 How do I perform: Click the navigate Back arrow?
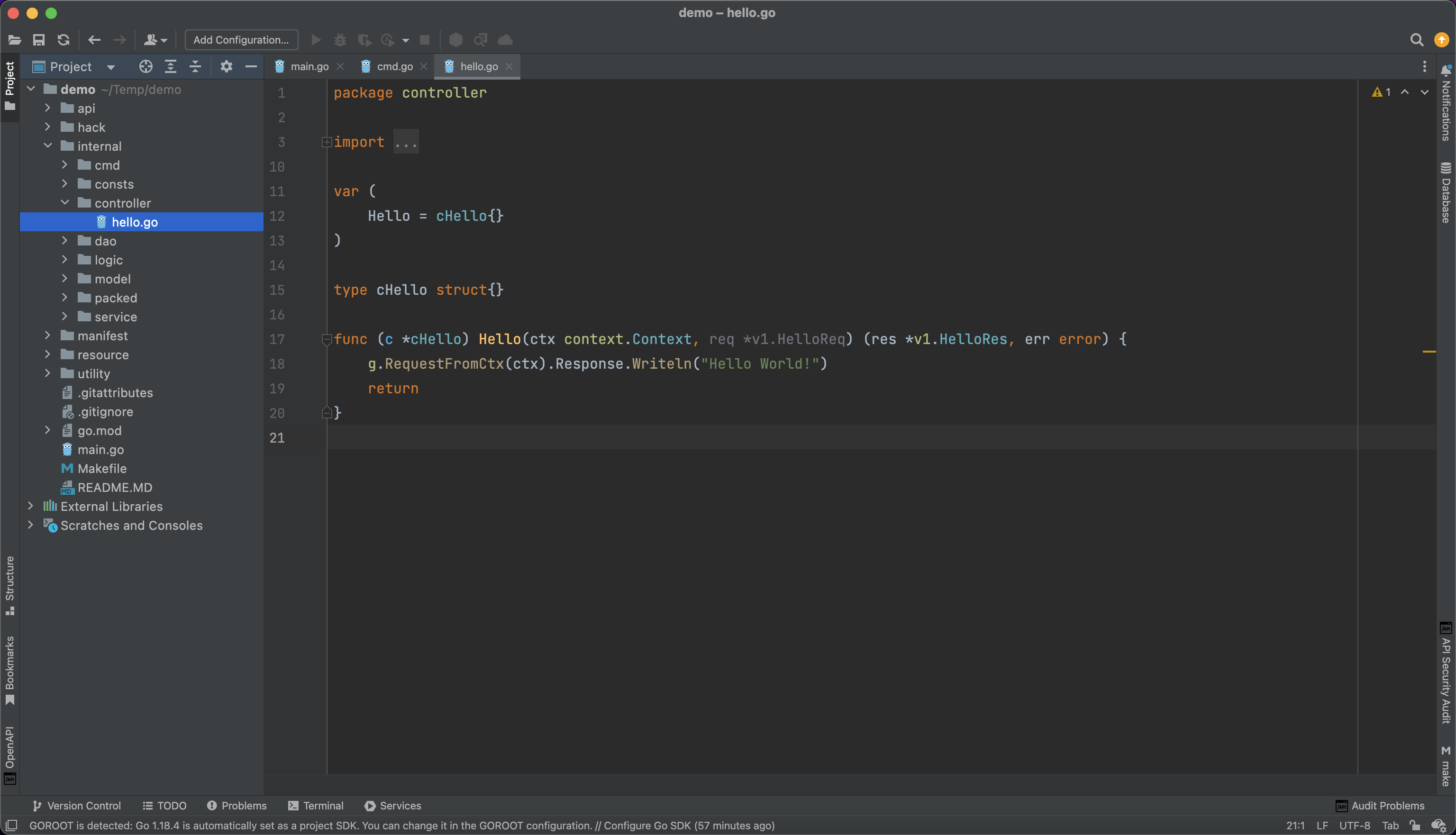coord(94,40)
